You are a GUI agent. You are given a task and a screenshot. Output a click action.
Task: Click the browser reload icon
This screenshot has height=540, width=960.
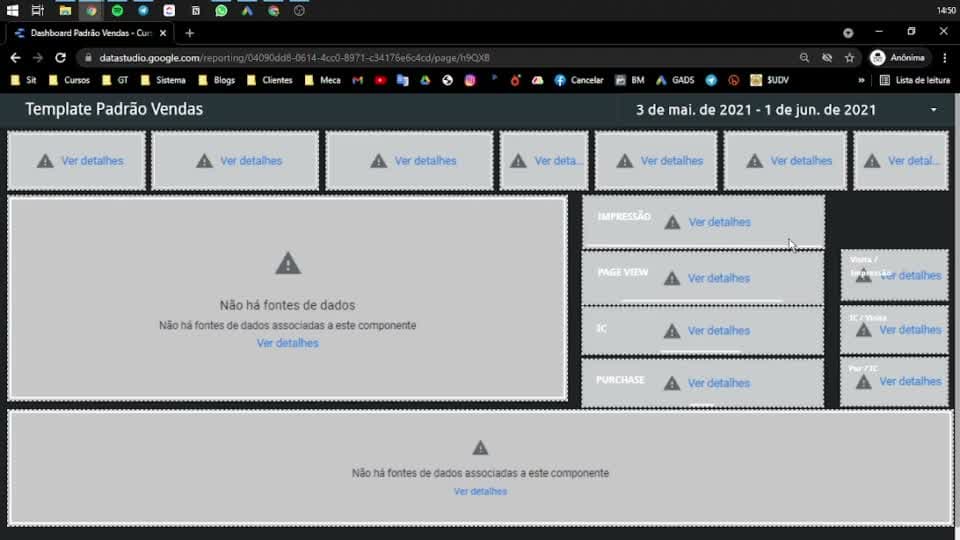(60, 58)
